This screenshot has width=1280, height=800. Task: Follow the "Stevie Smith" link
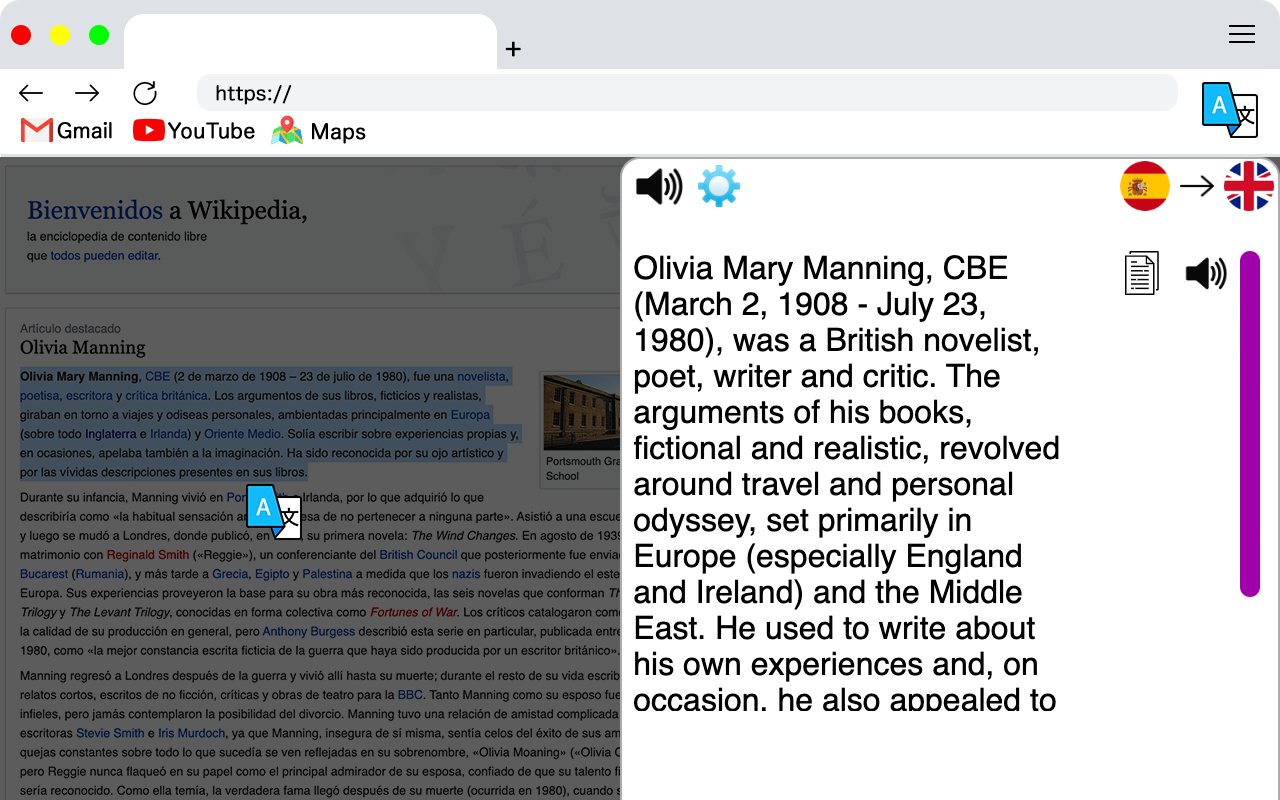click(x=110, y=733)
